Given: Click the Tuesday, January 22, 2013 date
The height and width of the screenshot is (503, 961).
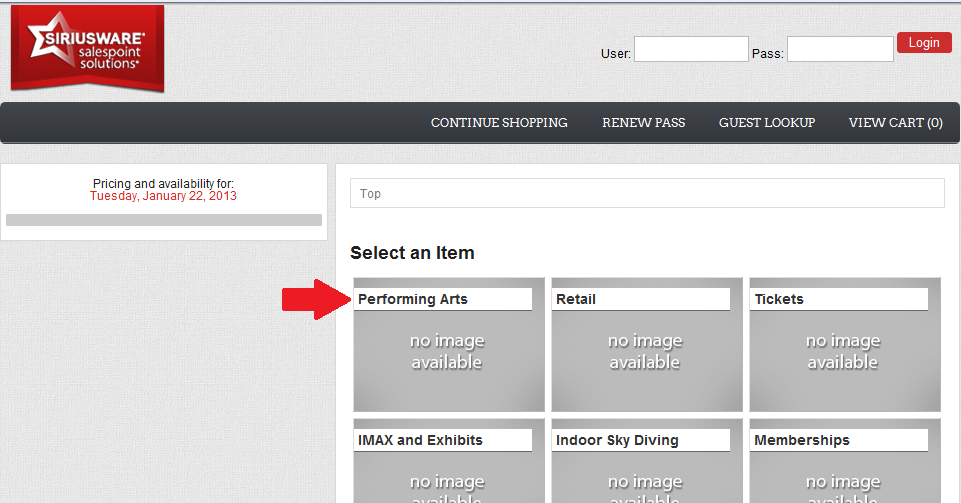Looking at the screenshot, I should [163, 196].
